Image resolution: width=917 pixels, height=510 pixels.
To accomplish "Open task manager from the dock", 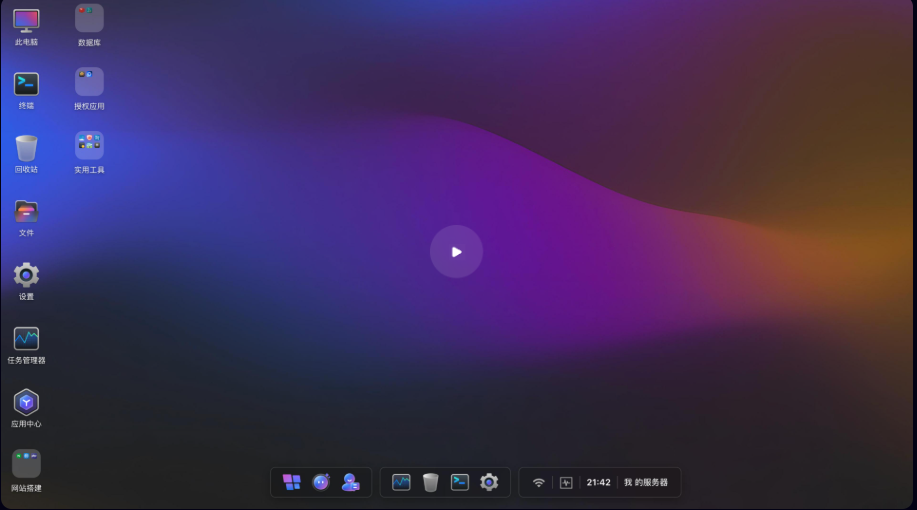I will [401, 483].
